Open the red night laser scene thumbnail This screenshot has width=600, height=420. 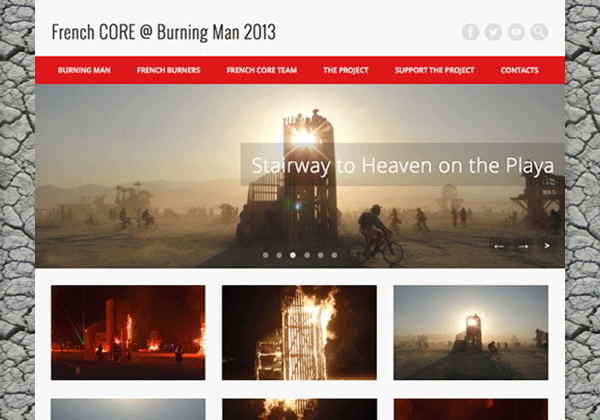pos(128,332)
